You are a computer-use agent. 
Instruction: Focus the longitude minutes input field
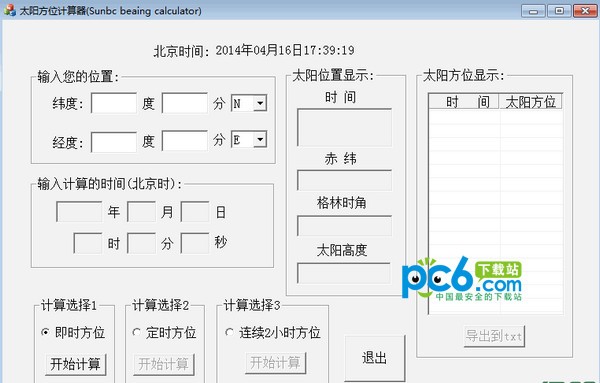(x=185, y=141)
